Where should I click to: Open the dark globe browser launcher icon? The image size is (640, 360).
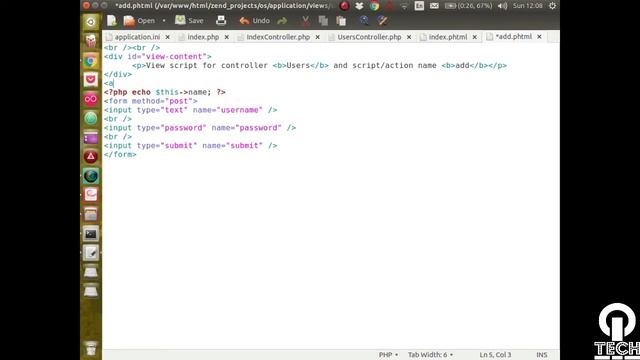(91, 176)
